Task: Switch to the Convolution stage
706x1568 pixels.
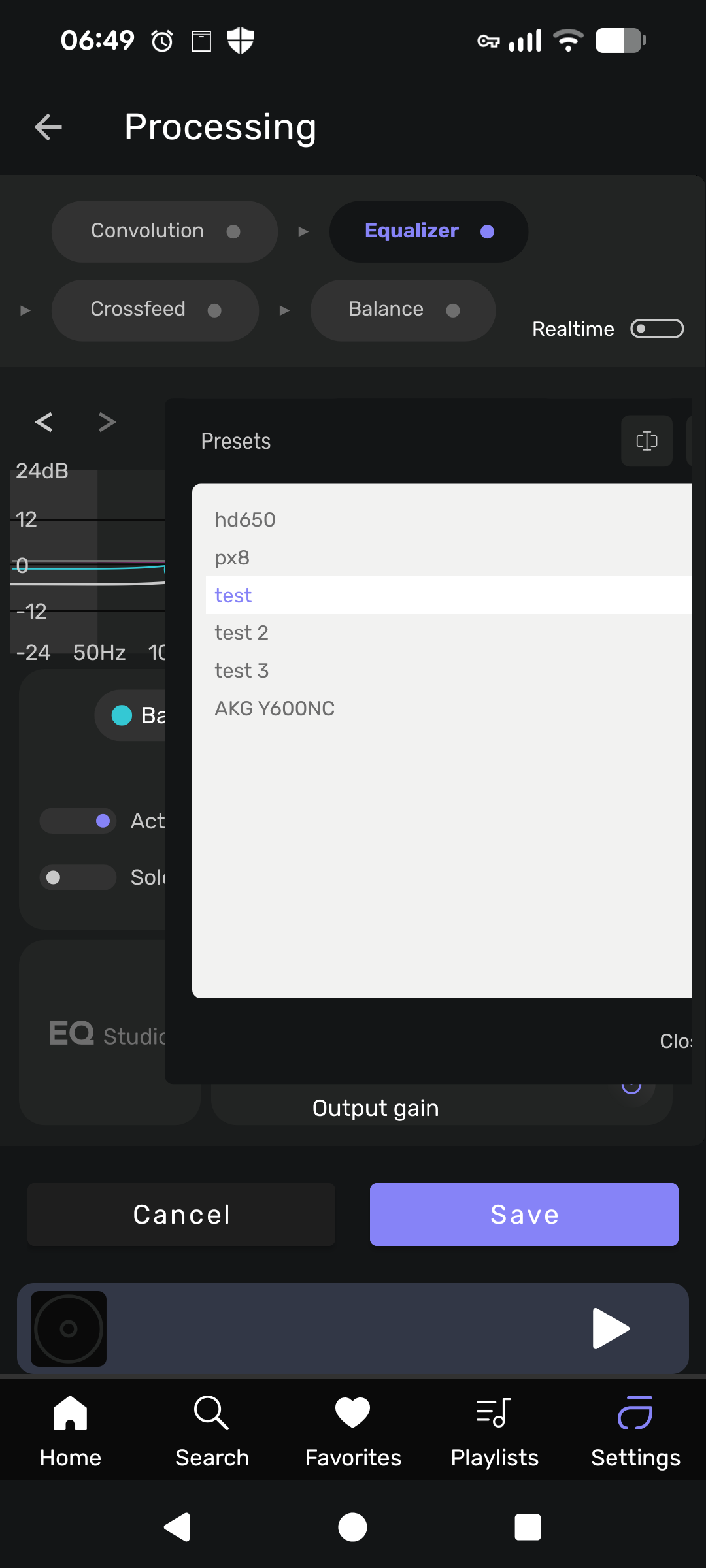Action: [x=164, y=231]
